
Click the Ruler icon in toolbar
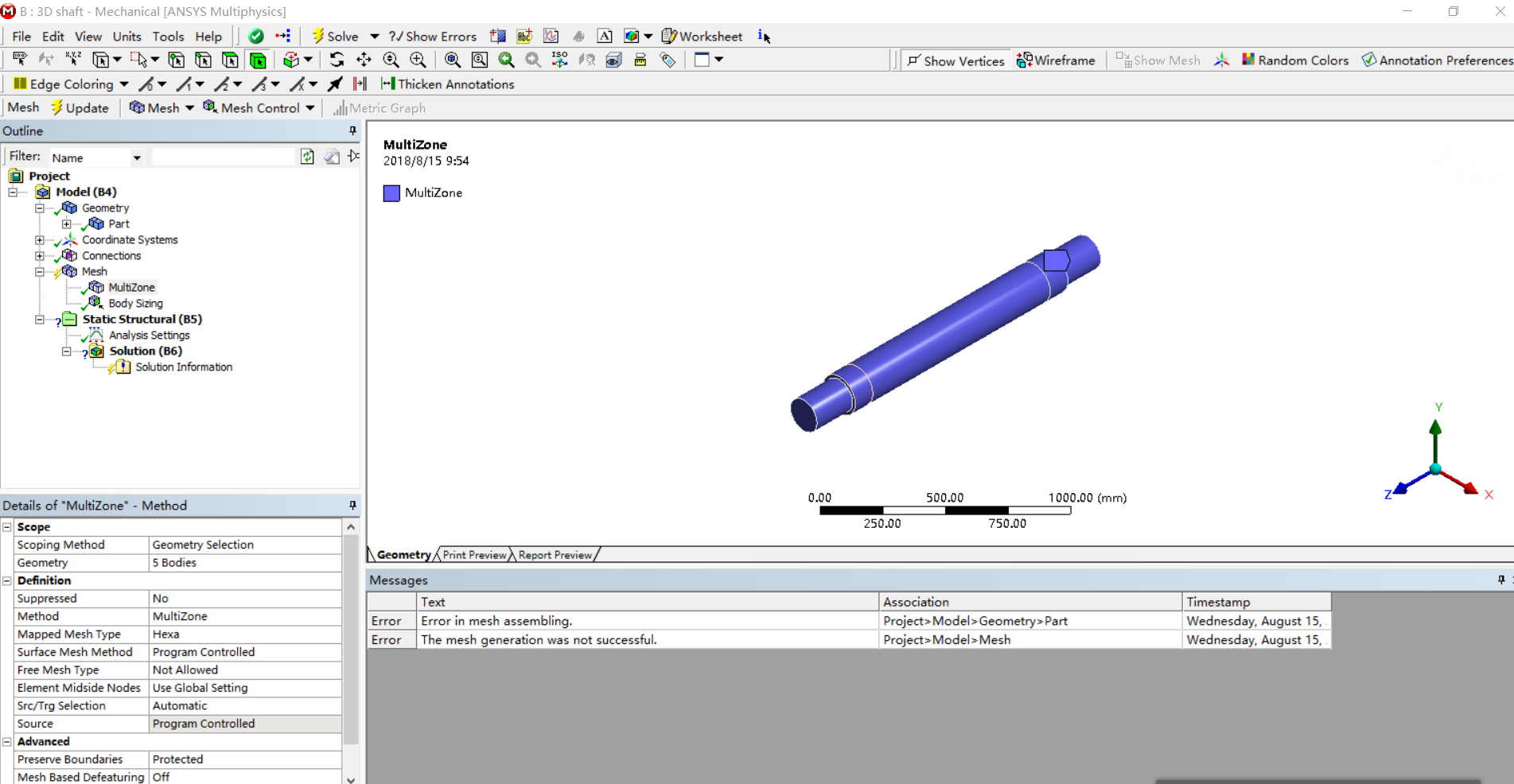(x=640, y=60)
